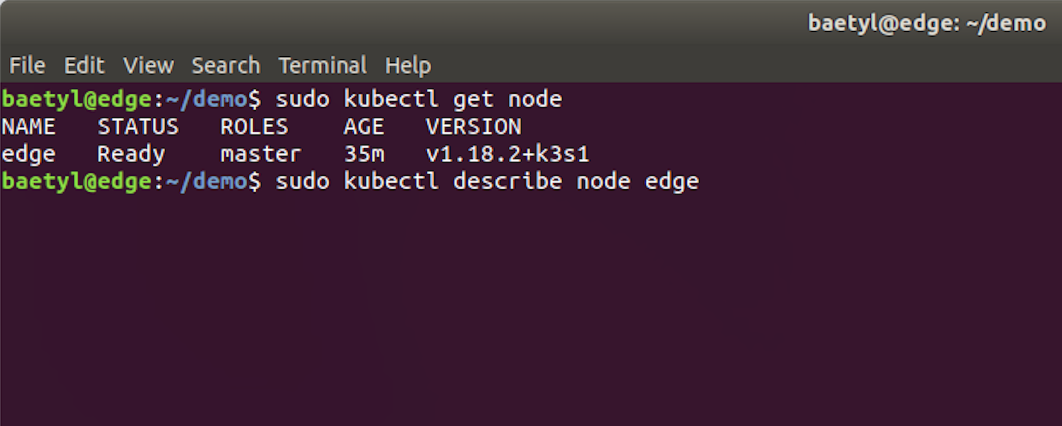Click the VERSION column header text

click(x=473, y=127)
